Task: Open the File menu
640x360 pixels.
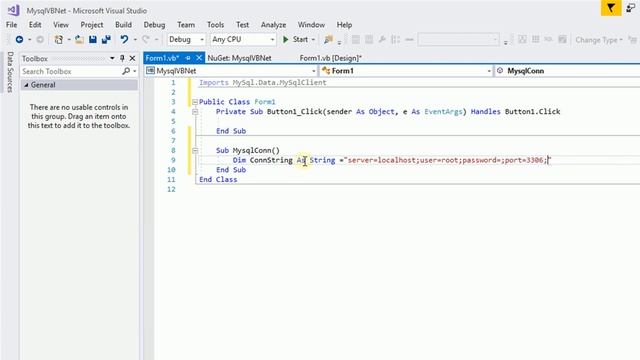Action: (x=11, y=25)
